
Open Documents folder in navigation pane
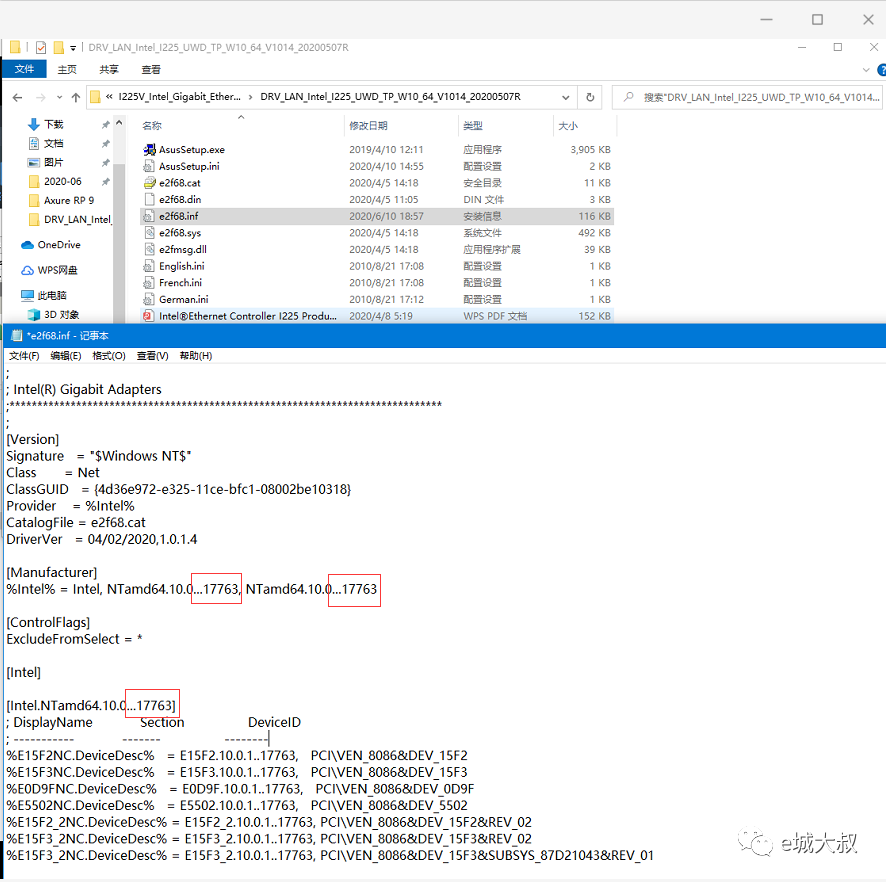pos(54,144)
